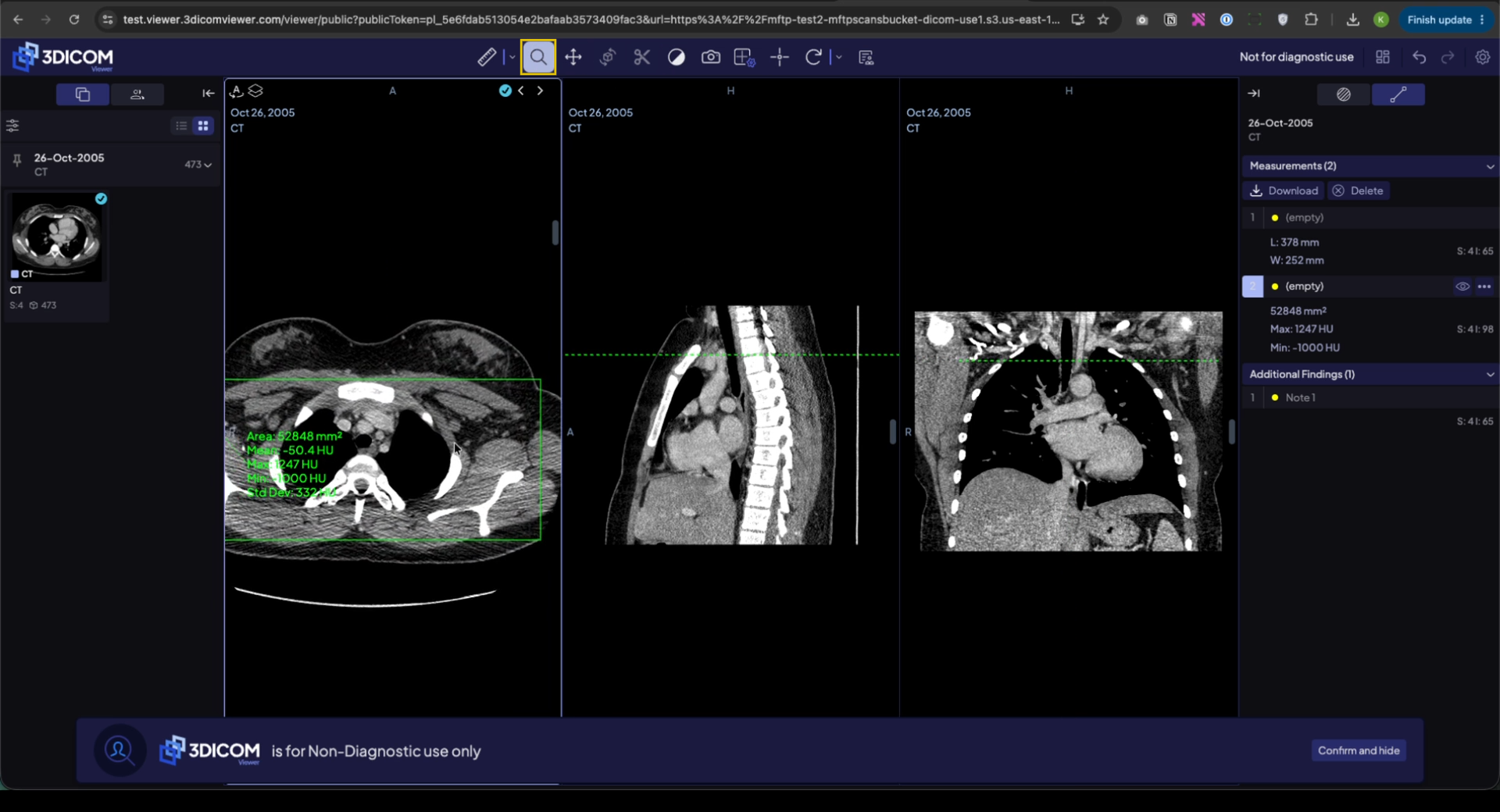The width and height of the screenshot is (1500, 812).
Task: Click the layers icon in axial viewport
Action: click(x=255, y=91)
